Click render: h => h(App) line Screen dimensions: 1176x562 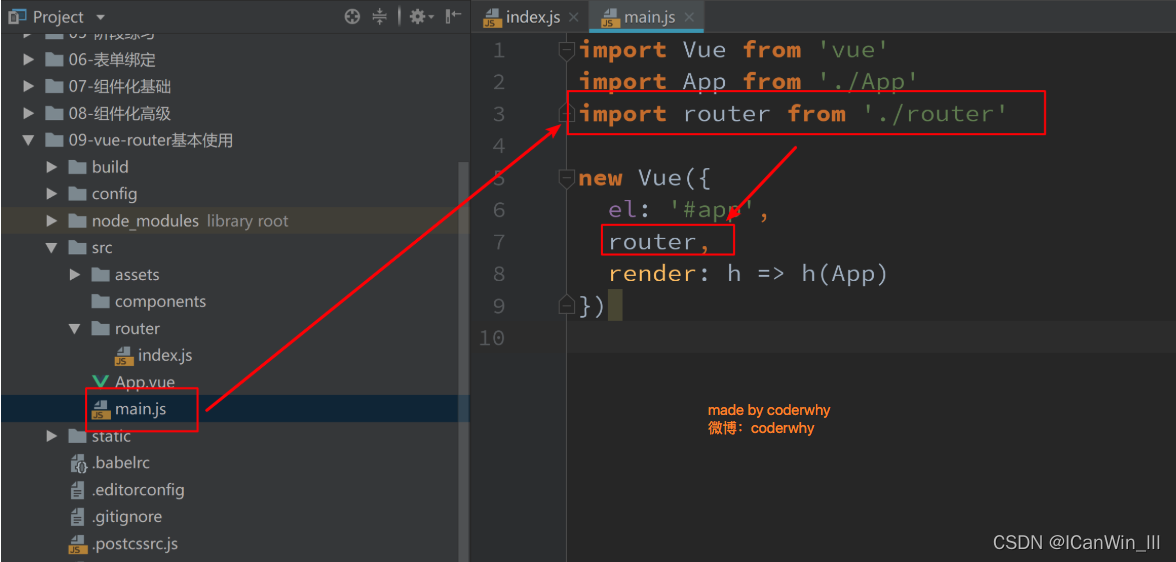pyautogui.click(x=748, y=274)
